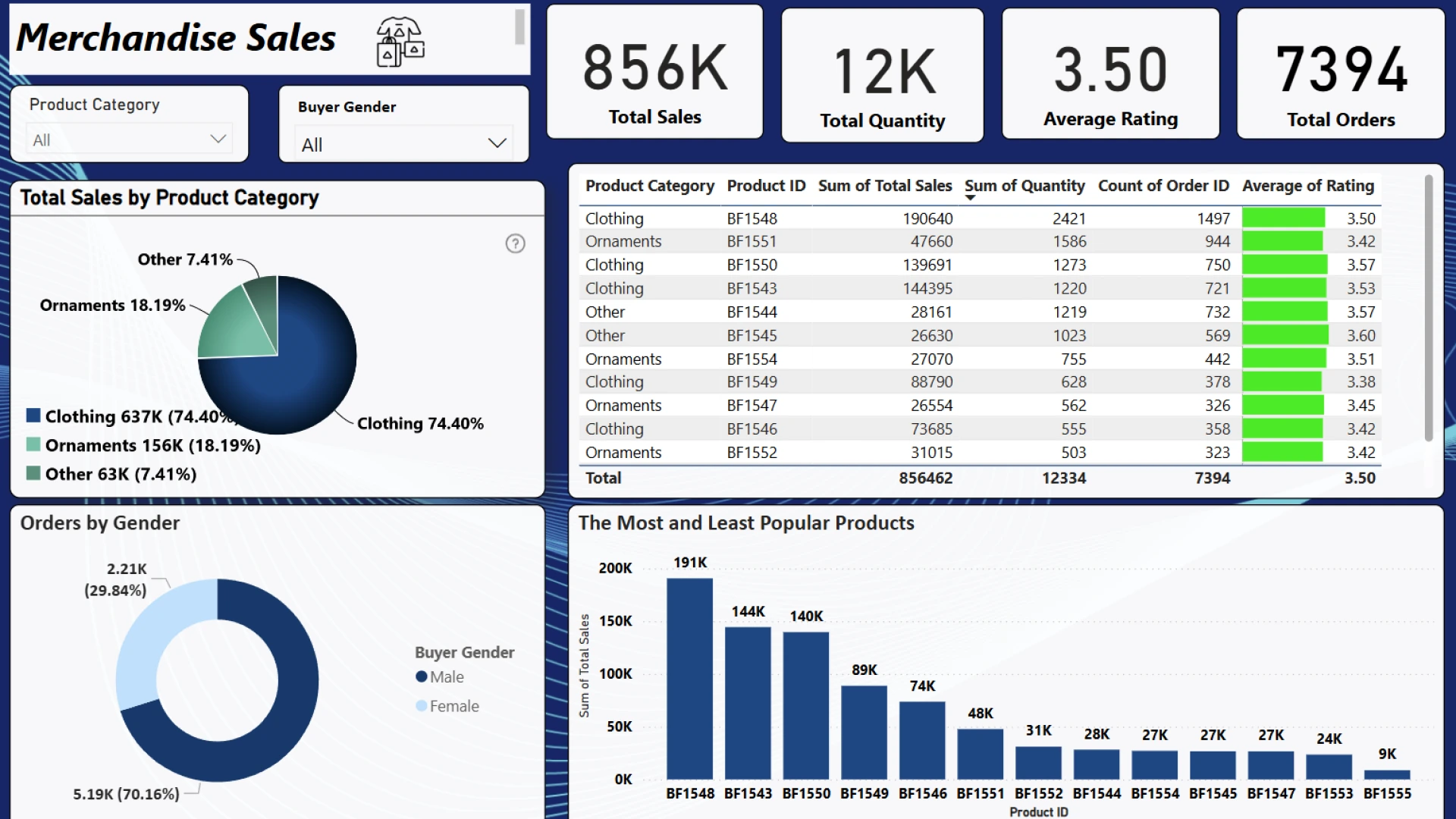Select the BF1546 cell in the table
Image resolution: width=1456 pixels, height=819 pixels.
[x=752, y=428]
